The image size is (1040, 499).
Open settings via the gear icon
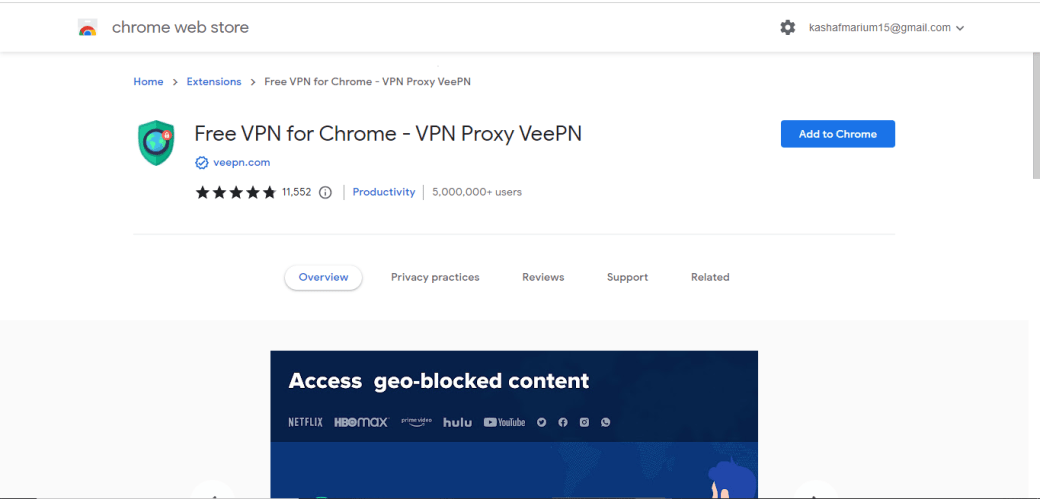787,28
